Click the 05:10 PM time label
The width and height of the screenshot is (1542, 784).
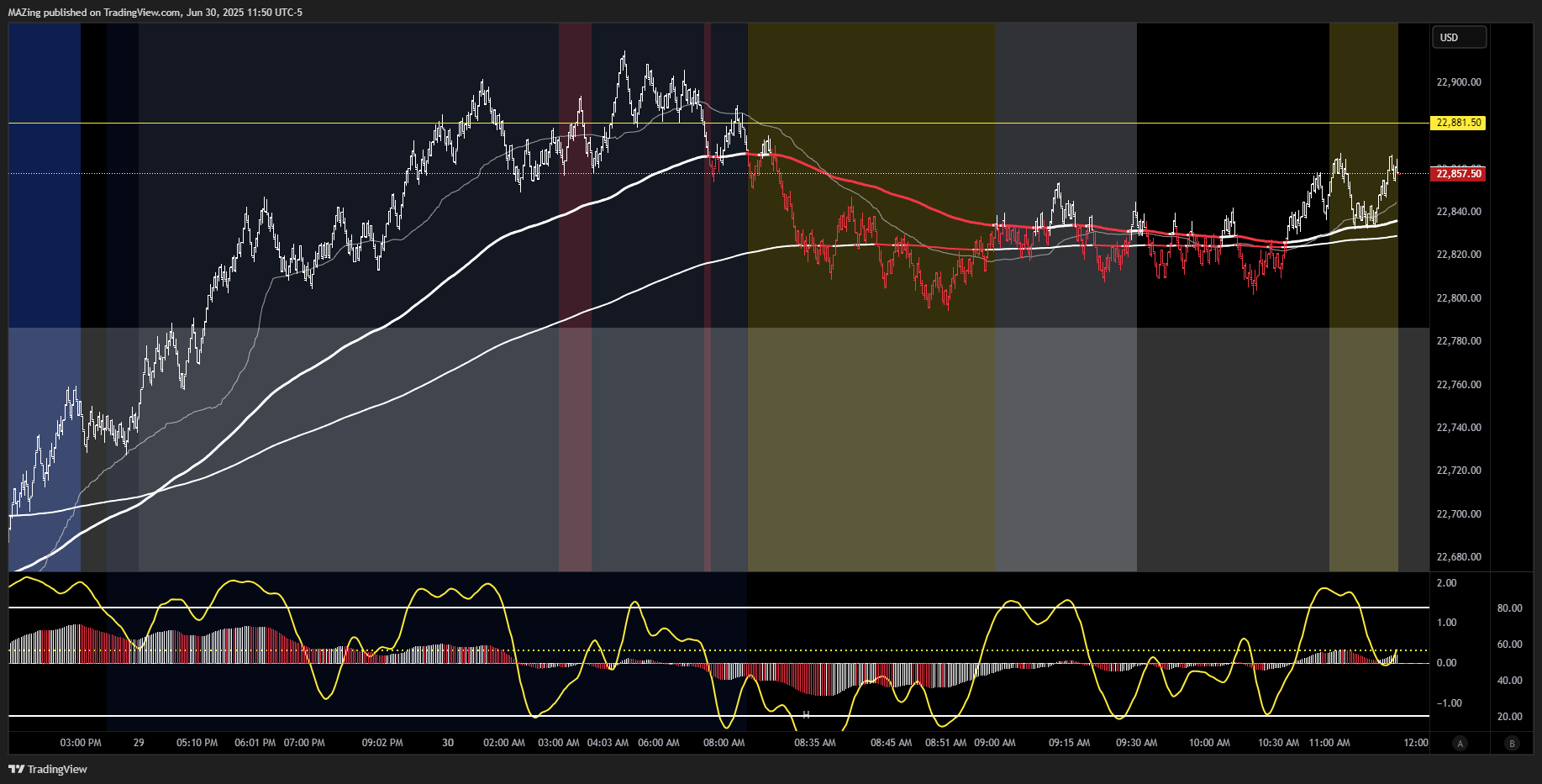point(197,743)
